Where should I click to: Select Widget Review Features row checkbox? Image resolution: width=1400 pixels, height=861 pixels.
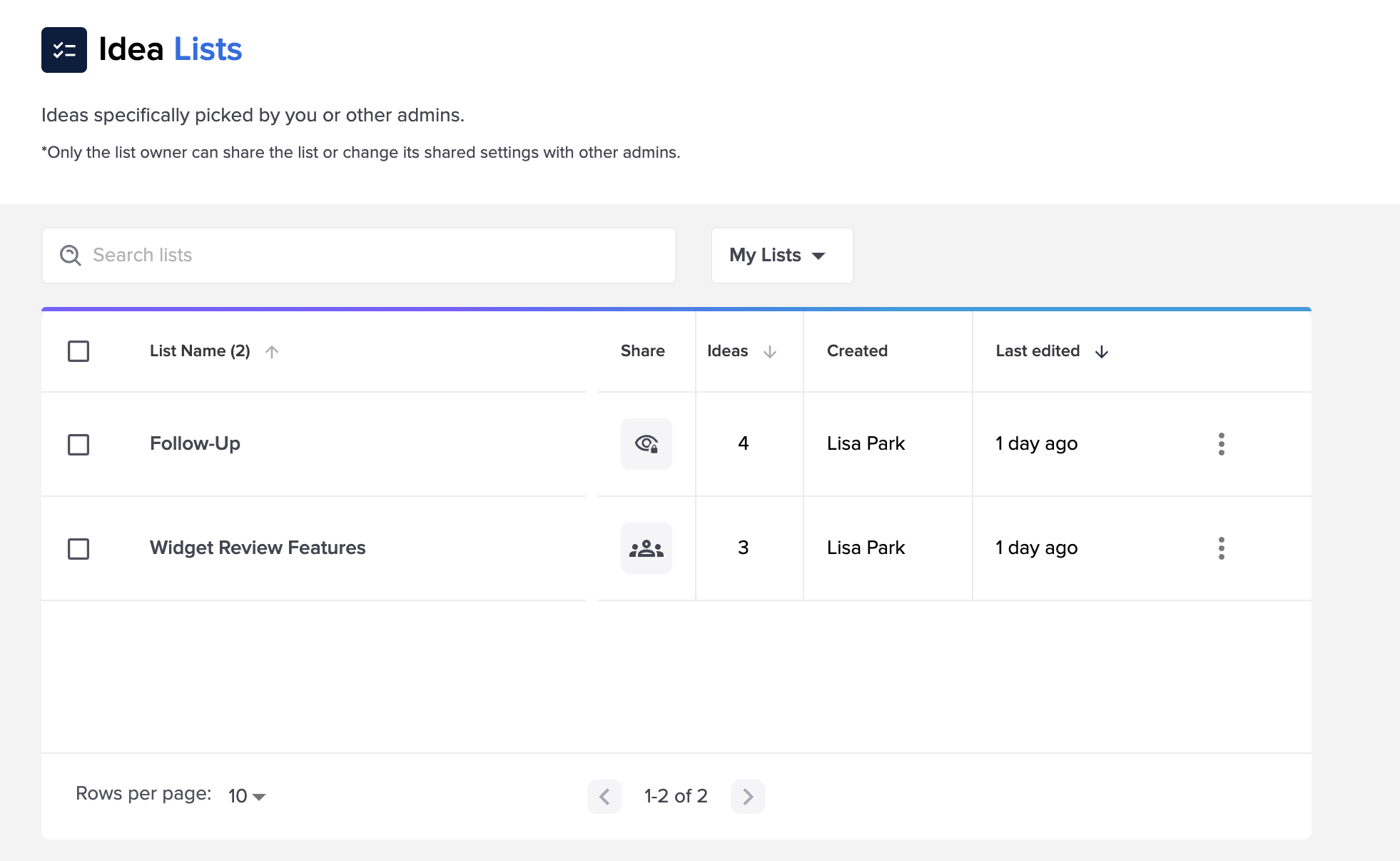(78, 549)
